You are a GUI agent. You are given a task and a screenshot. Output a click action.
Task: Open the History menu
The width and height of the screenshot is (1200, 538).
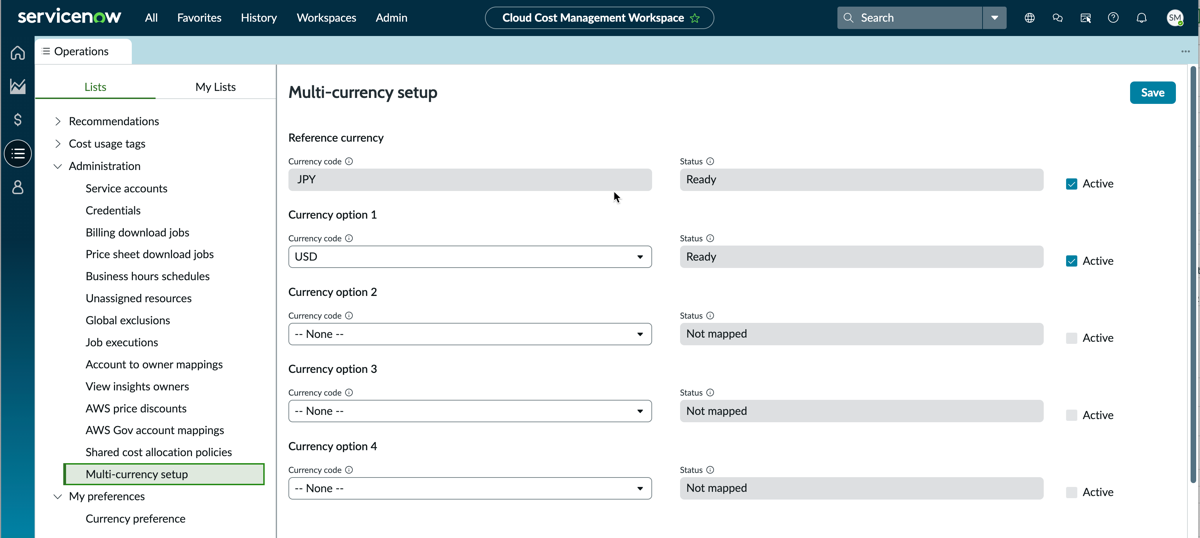[x=259, y=18]
